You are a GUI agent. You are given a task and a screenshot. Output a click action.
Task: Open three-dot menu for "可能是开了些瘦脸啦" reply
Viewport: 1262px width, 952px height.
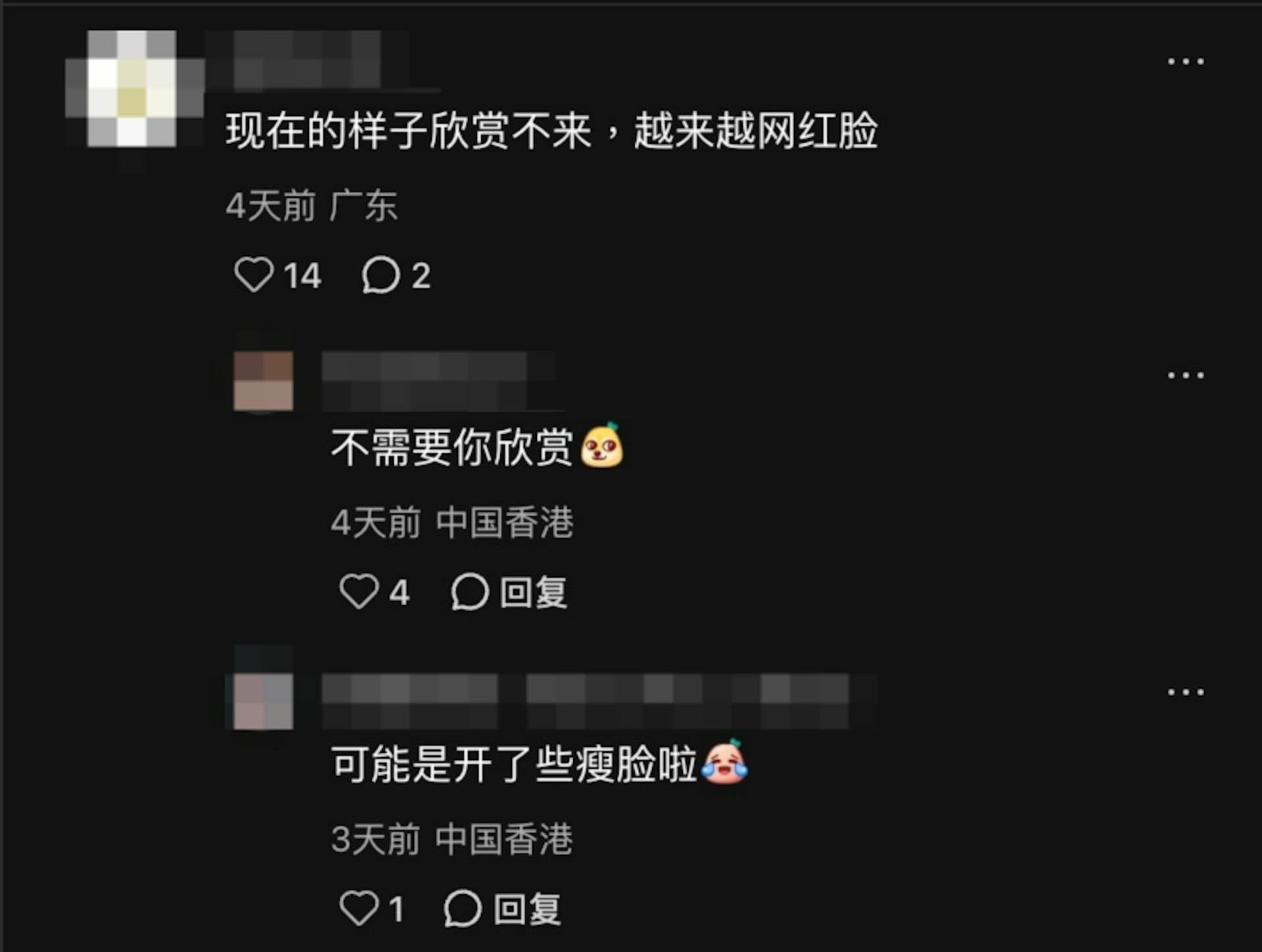pyautogui.click(x=1186, y=692)
